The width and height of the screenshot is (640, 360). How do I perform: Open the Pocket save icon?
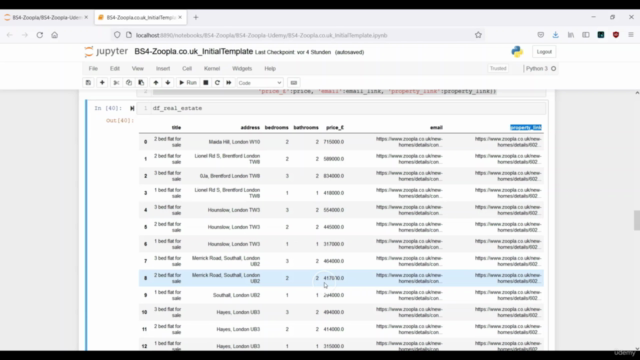coord(541,35)
